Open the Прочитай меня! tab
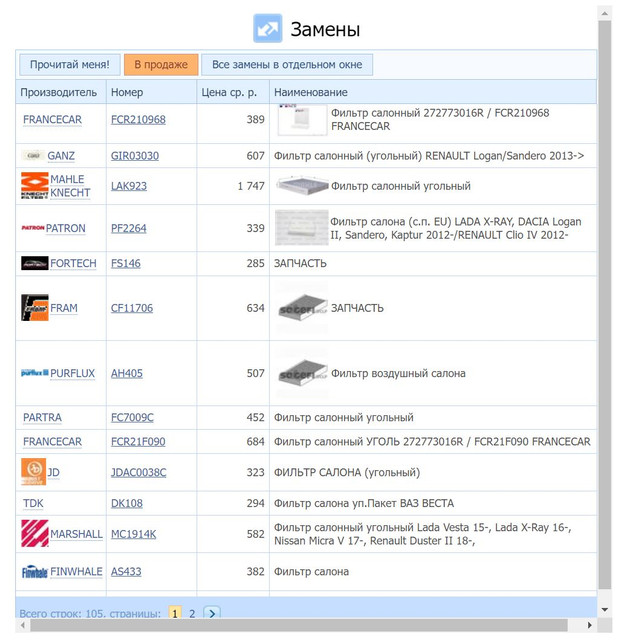 [x=70, y=64]
